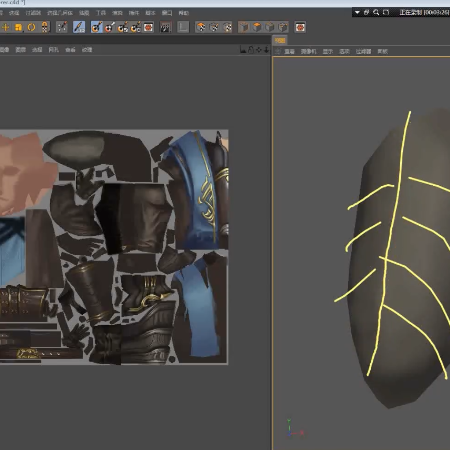Click the red icon at the toolbar's right end
Screen dimensions: 450x450
(x=300, y=27)
